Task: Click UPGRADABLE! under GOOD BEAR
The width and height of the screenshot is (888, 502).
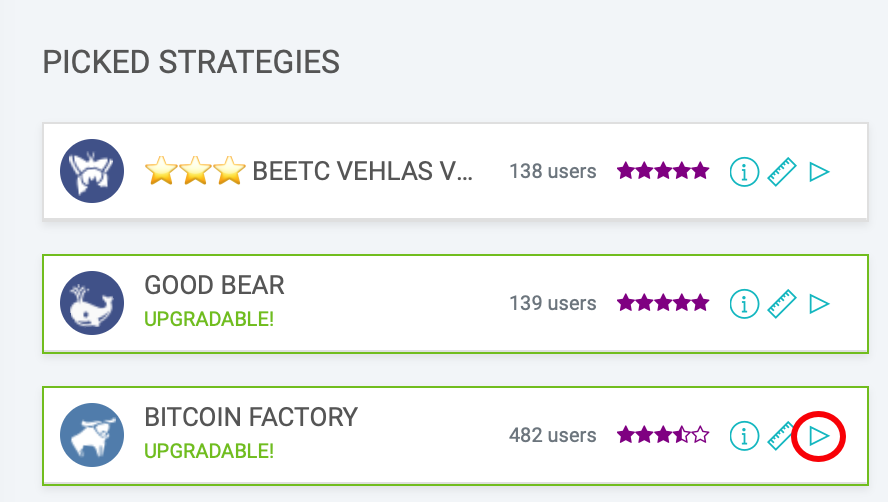Action: pyautogui.click(x=209, y=319)
